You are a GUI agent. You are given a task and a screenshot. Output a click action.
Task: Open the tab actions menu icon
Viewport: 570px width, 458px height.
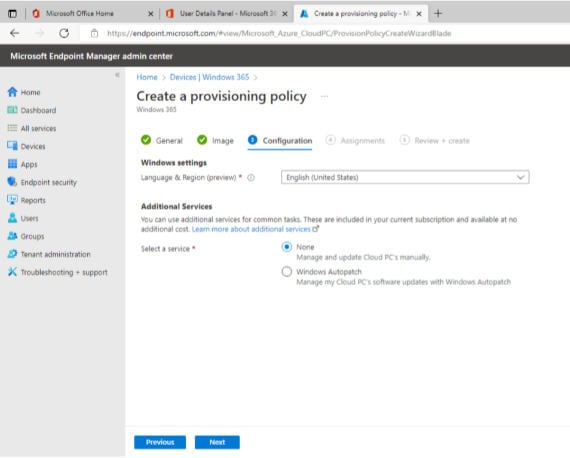click(x=12, y=13)
